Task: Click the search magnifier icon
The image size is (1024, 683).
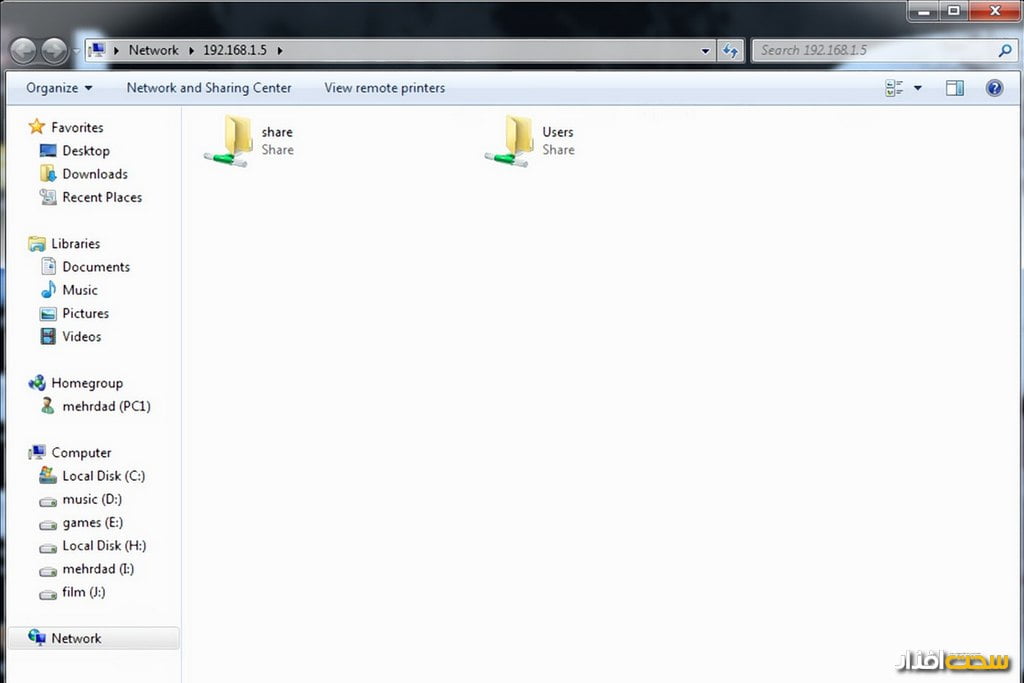Action: click(x=1005, y=50)
